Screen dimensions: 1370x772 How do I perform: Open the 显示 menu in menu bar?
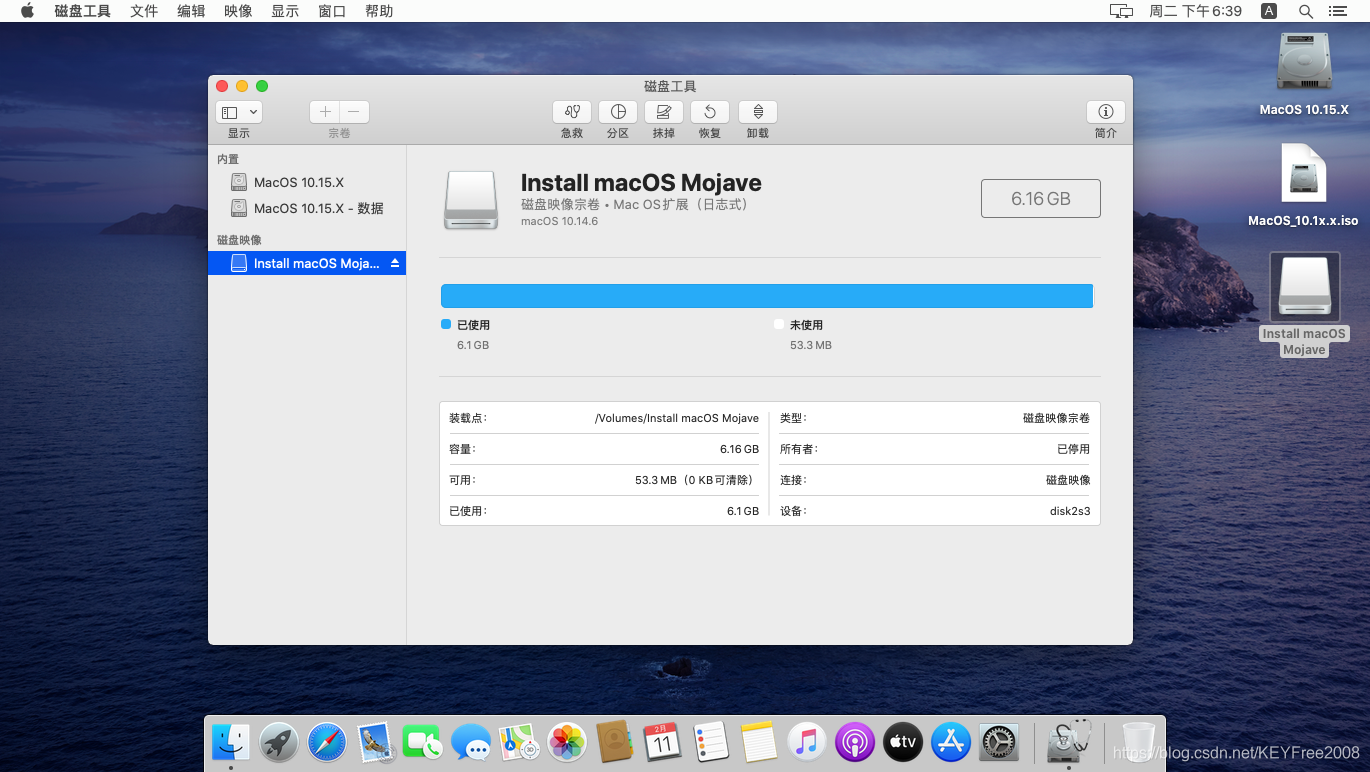click(285, 11)
